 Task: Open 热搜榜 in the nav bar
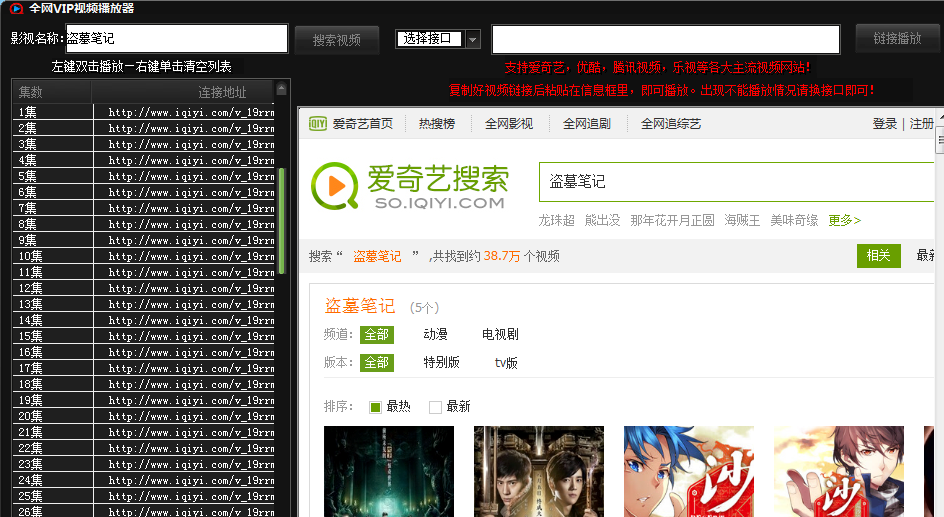click(437, 124)
